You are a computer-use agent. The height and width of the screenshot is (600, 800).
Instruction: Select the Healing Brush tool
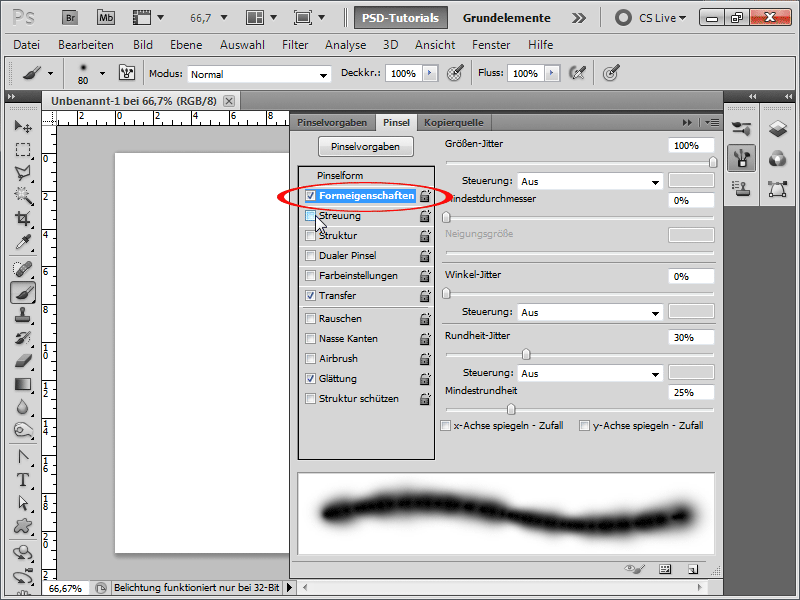(x=23, y=268)
